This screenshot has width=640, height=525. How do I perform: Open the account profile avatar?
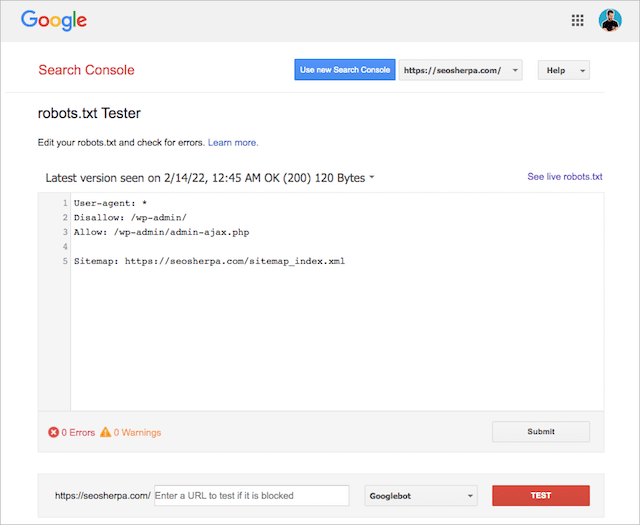pyautogui.click(x=610, y=20)
